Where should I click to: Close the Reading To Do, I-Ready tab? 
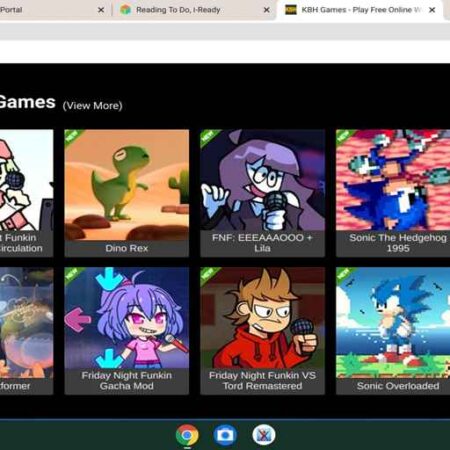(266, 10)
